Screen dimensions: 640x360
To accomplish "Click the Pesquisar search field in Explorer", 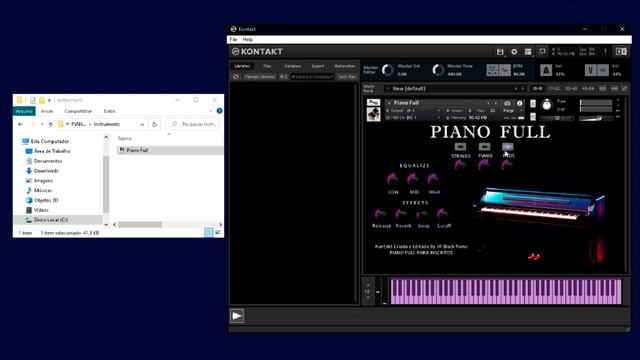I will tap(193, 124).
